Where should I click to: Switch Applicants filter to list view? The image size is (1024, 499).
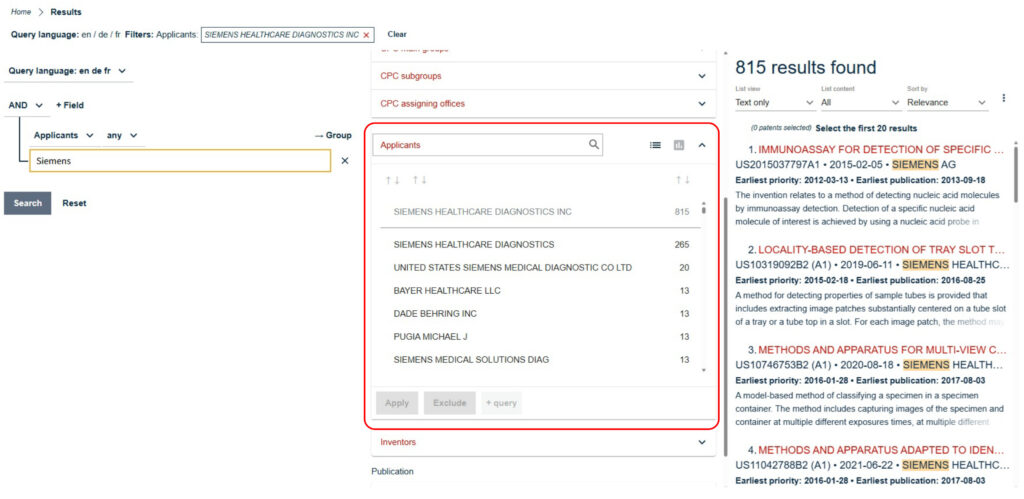pos(655,145)
